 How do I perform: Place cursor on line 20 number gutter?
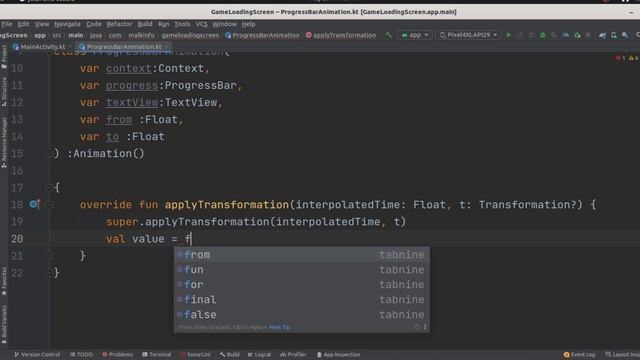[17, 239]
